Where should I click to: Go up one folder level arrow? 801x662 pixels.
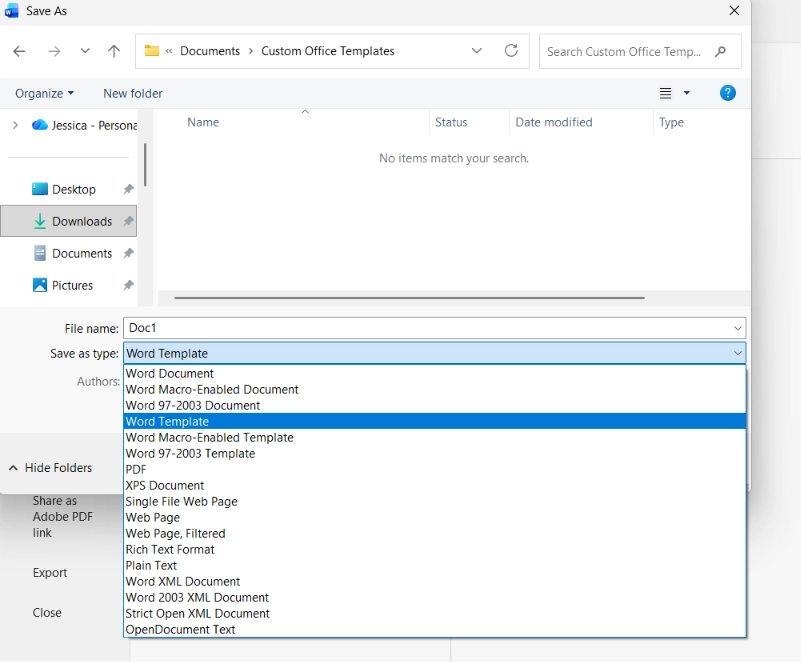pos(114,51)
